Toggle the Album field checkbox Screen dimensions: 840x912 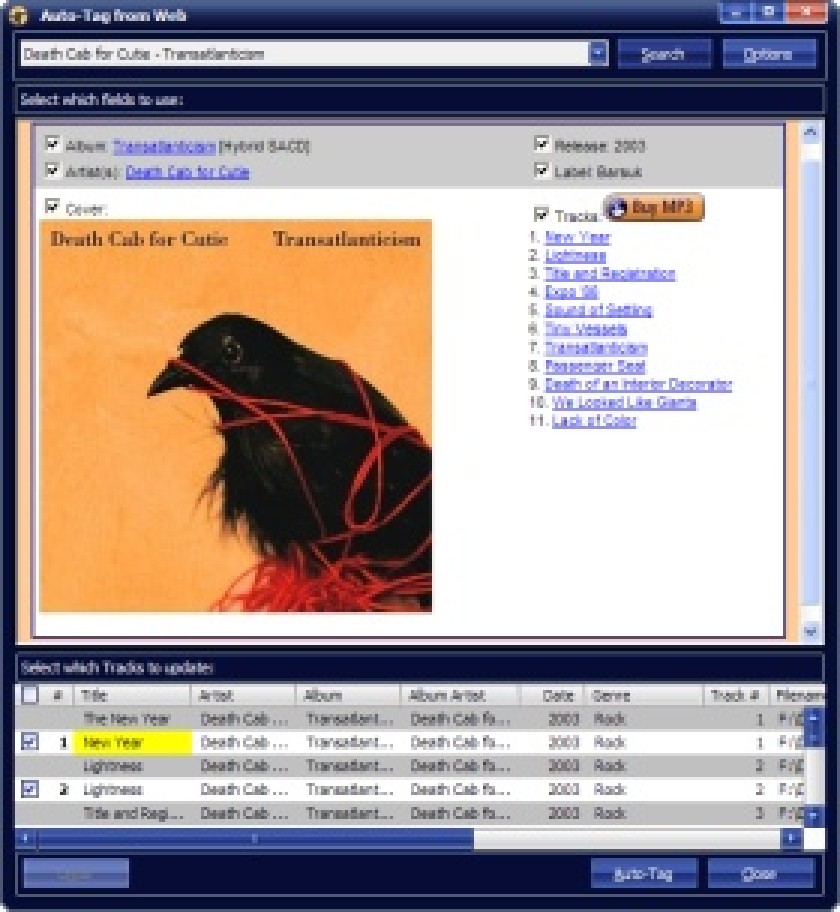53,144
